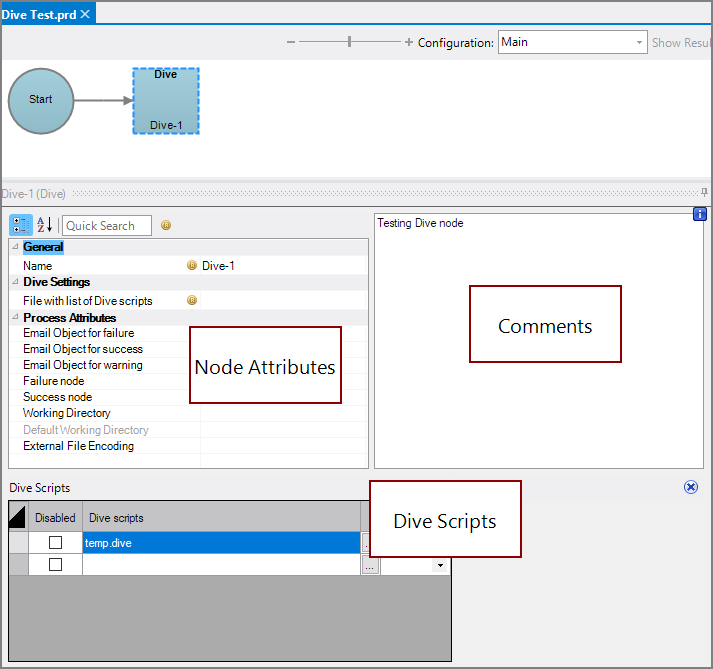Click into the Quick Search field
713x669 pixels.
tap(107, 226)
